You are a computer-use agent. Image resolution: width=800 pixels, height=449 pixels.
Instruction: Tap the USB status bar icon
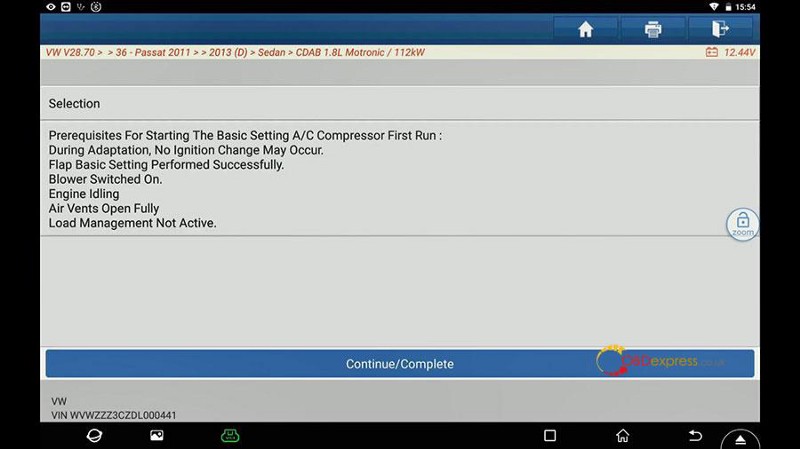pyautogui.click(x=81, y=7)
